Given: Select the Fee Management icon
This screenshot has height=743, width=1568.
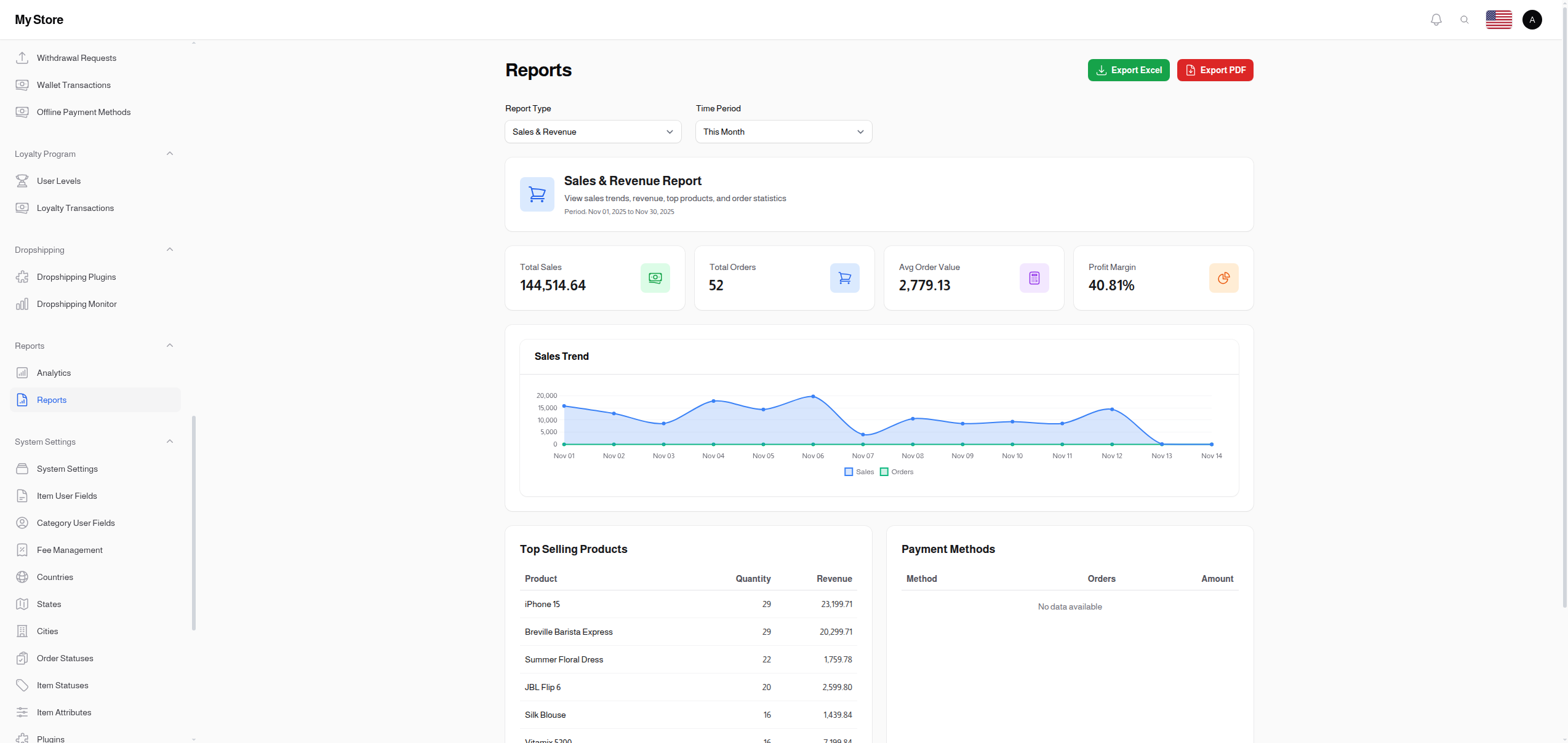Looking at the screenshot, I should pyautogui.click(x=22, y=550).
